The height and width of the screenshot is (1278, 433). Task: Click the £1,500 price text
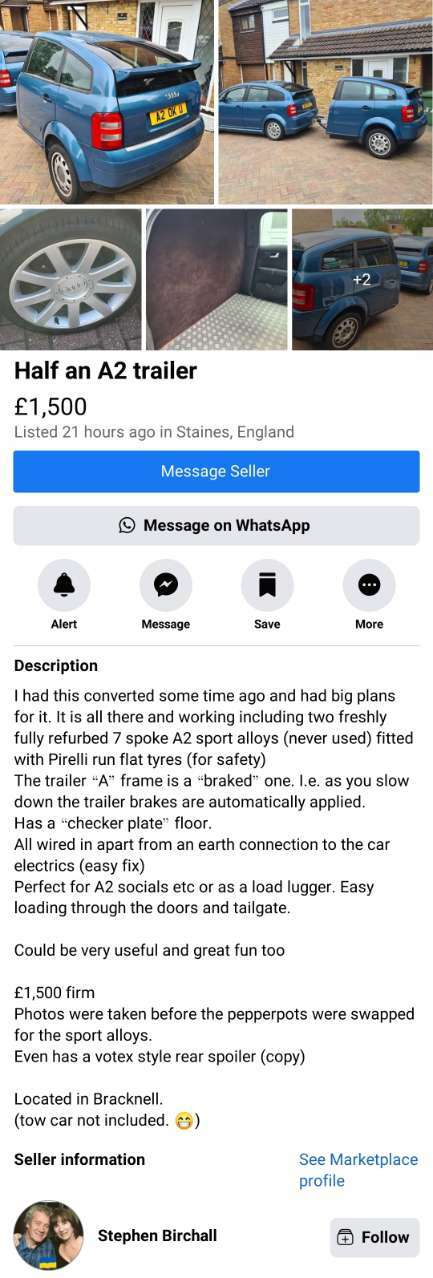tap(50, 407)
